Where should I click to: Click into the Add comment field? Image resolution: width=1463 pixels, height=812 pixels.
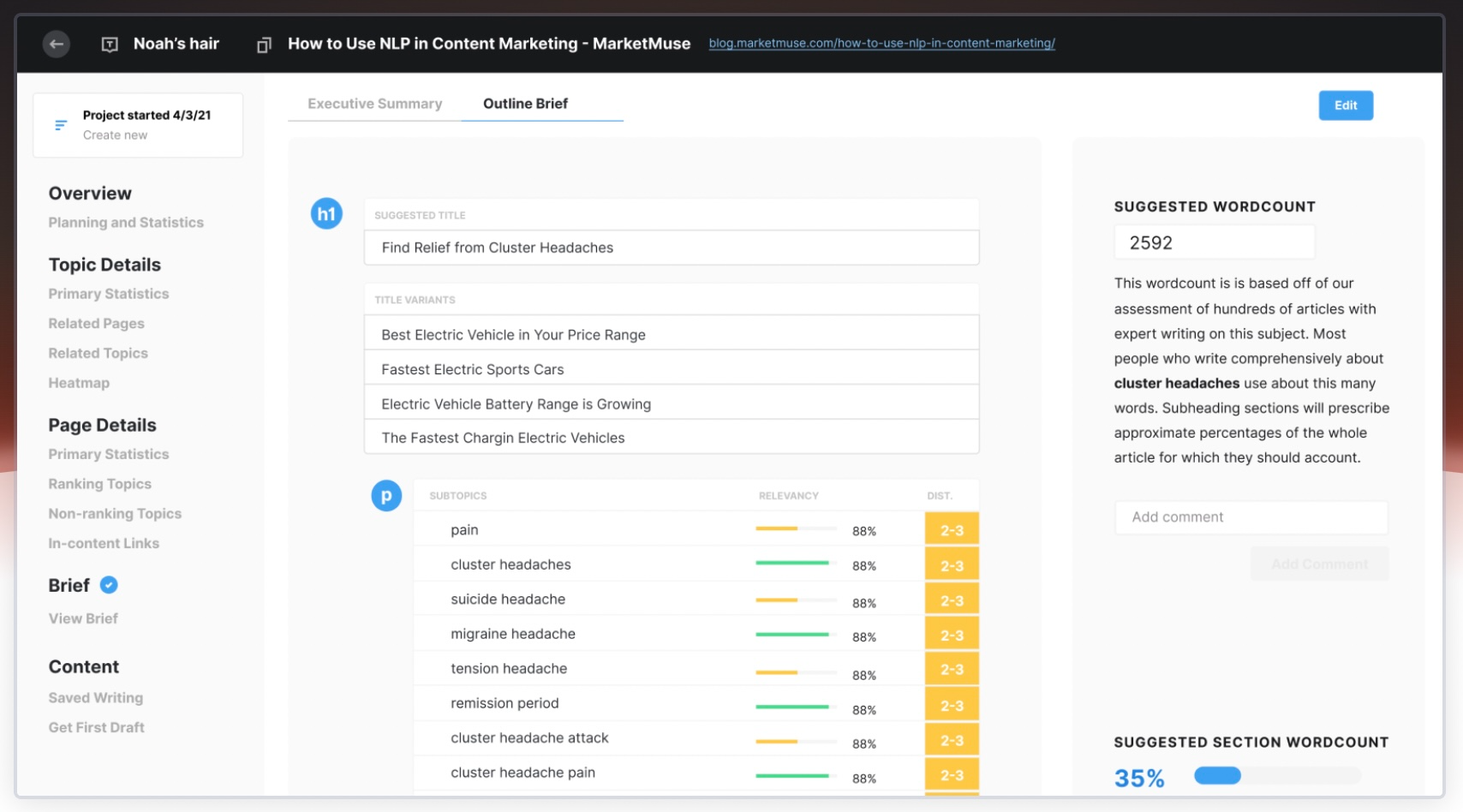(1251, 517)
